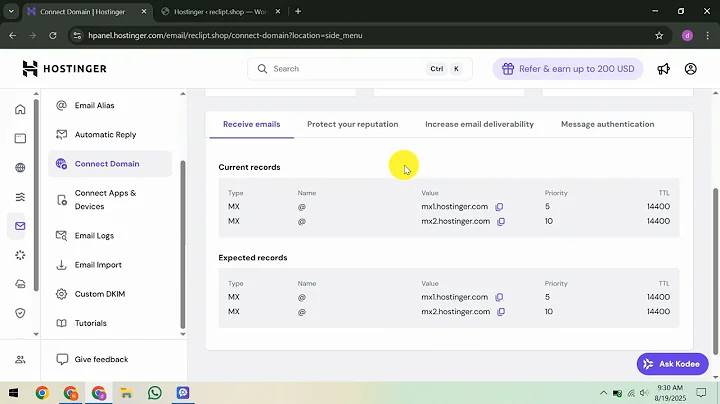720x404 pixels.
Task: Click expected record value mx2.hostinger.com
Action: point(456,312)
